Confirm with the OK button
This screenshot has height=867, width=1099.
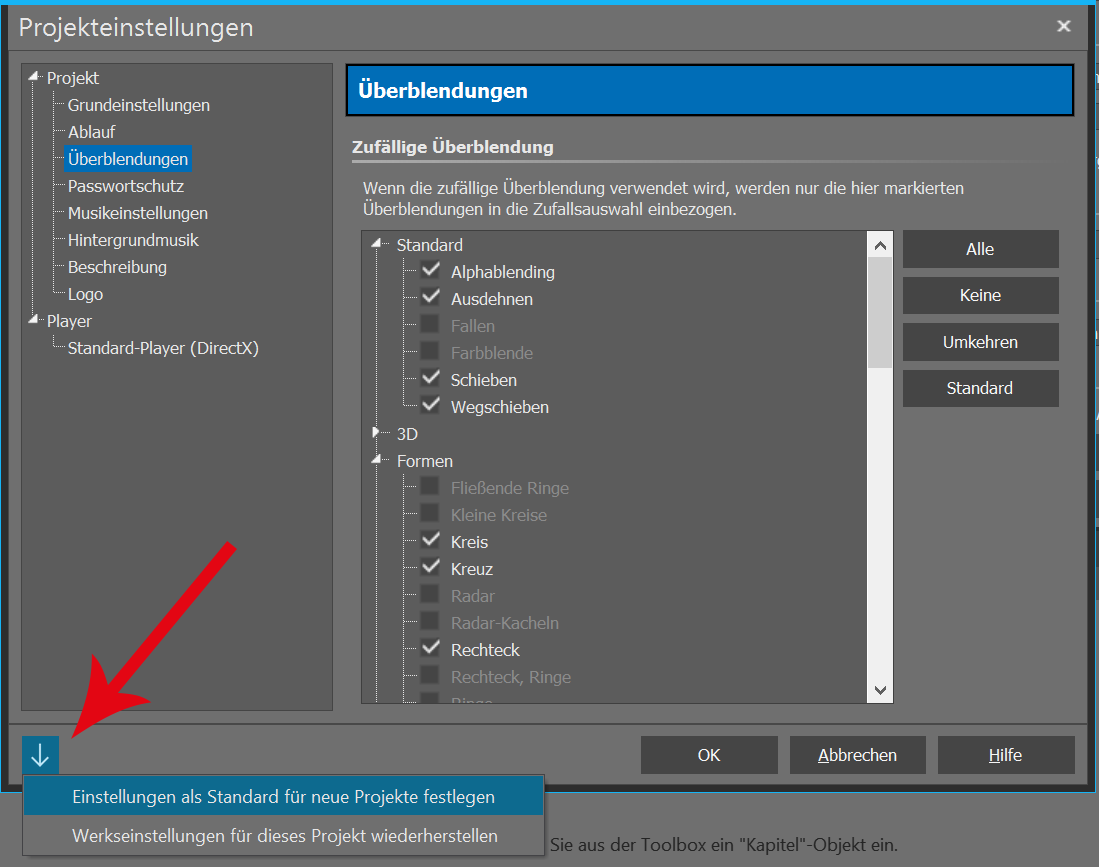[708, 755]
